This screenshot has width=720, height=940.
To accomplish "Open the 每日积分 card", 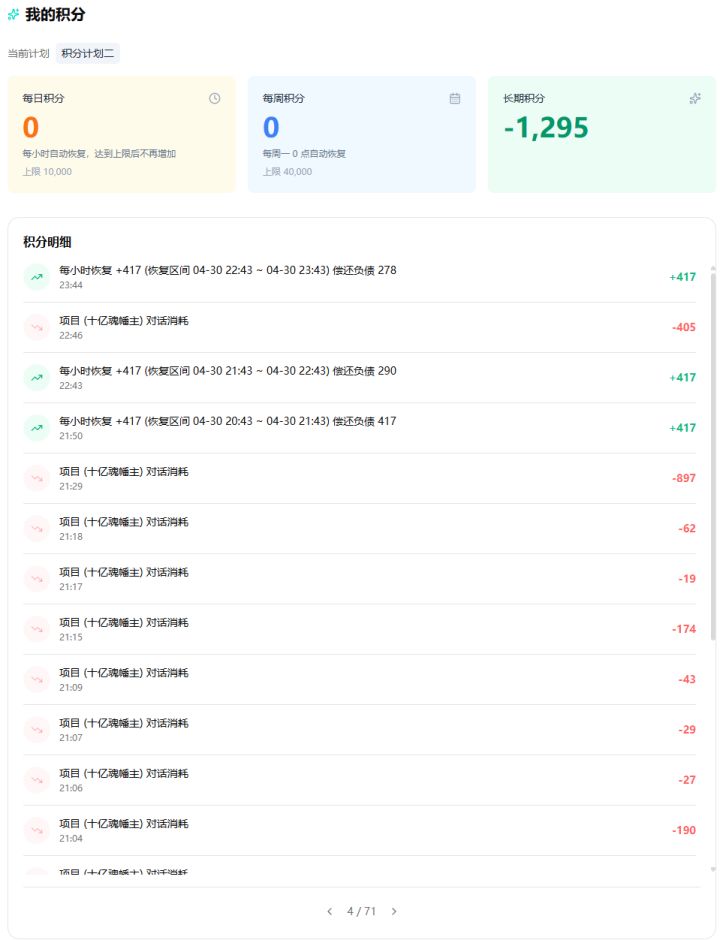I will pos(122,134).
